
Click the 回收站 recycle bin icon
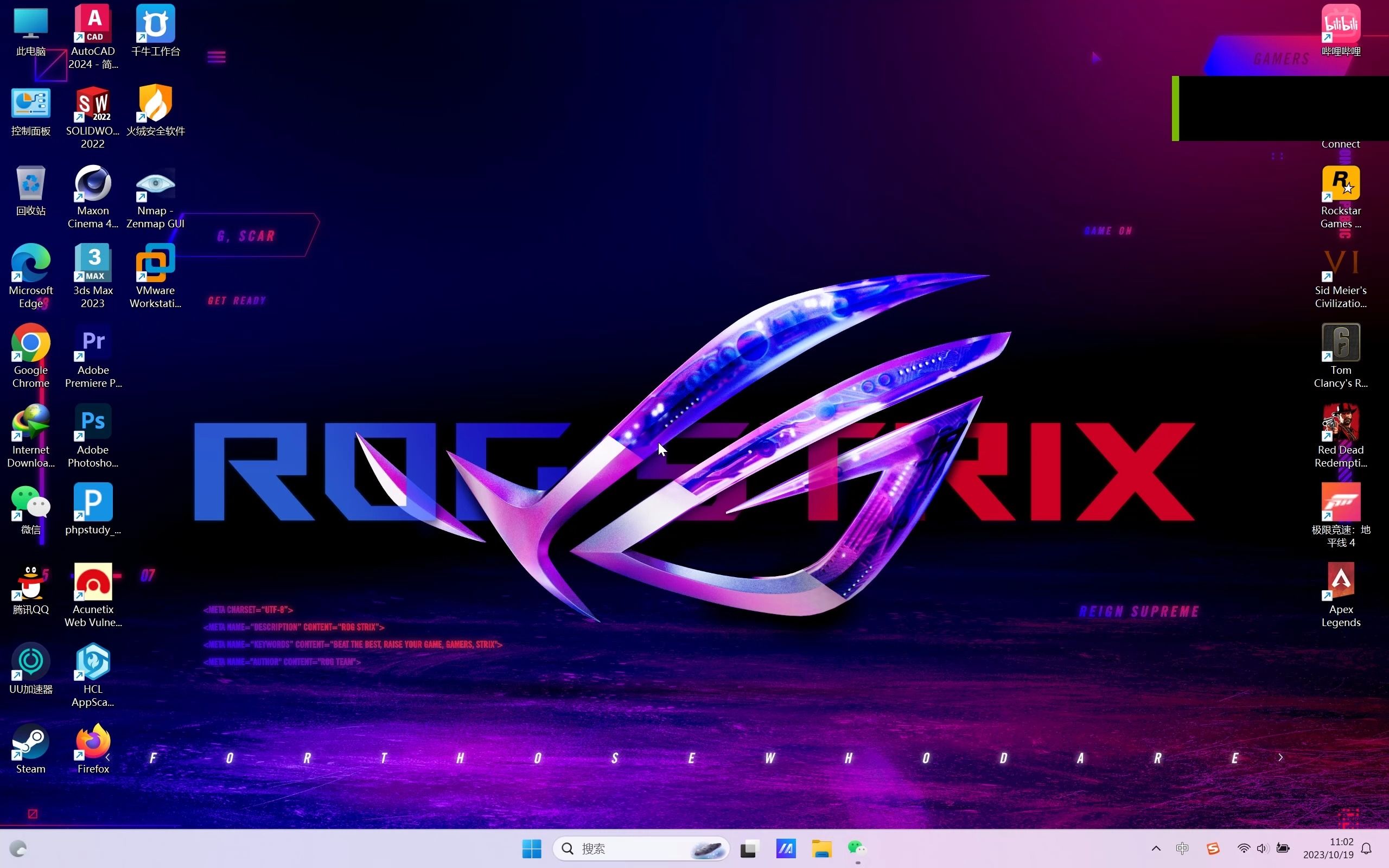pos(30,191)
